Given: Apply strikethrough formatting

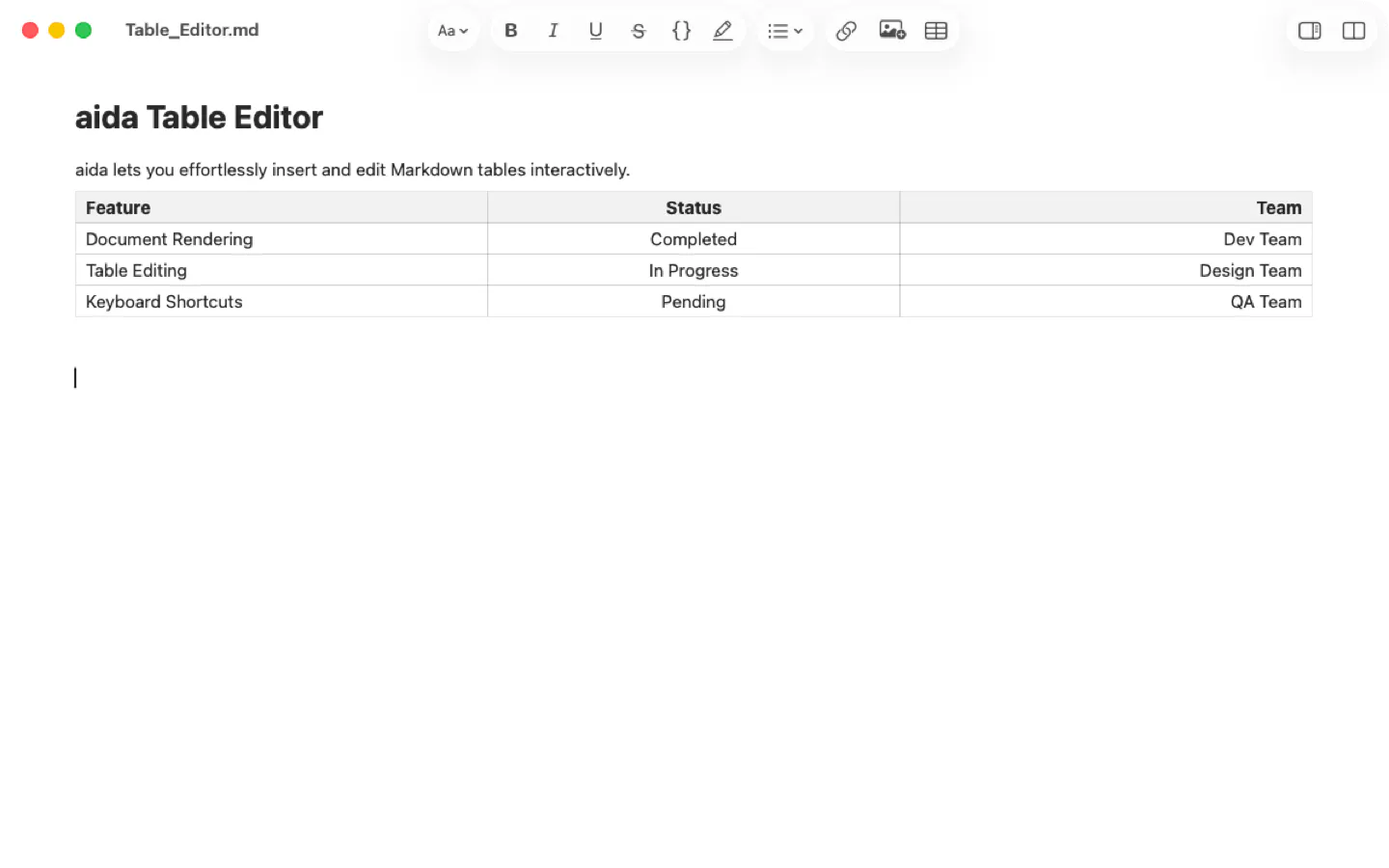Looking at the screenshot, I should click(638, 31).
